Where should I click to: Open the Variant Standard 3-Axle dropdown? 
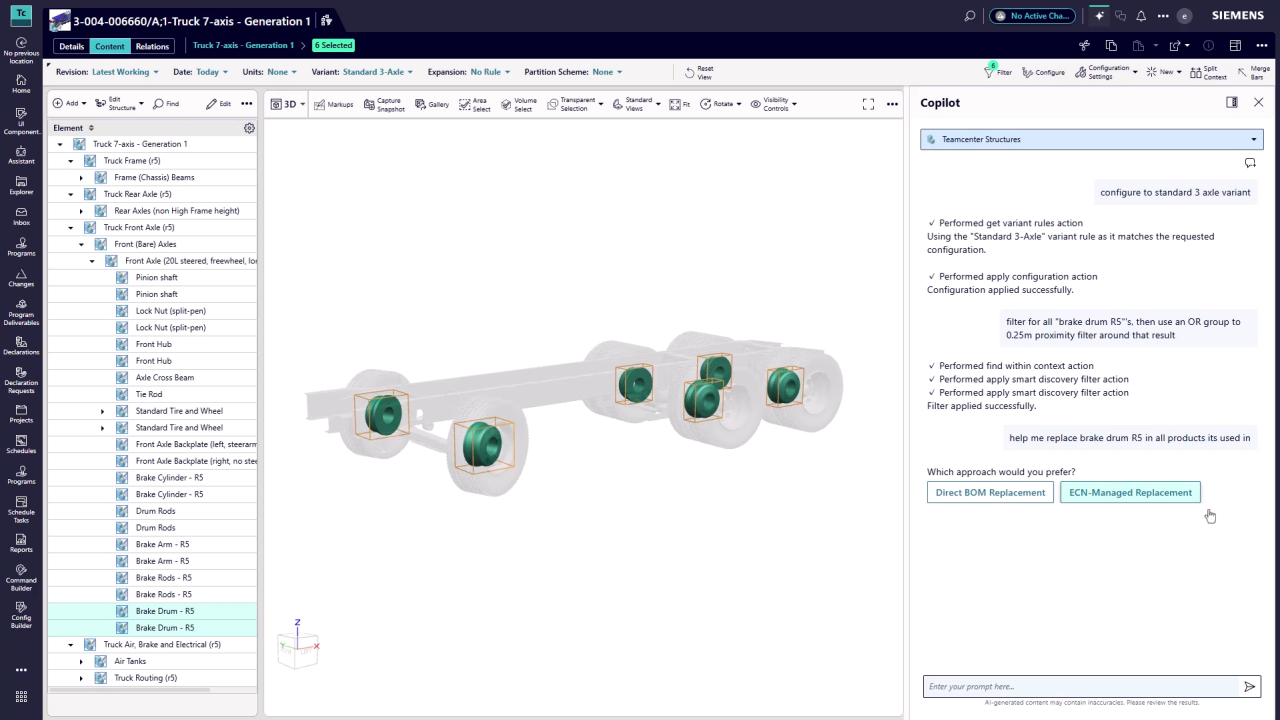tap(378, 72)
